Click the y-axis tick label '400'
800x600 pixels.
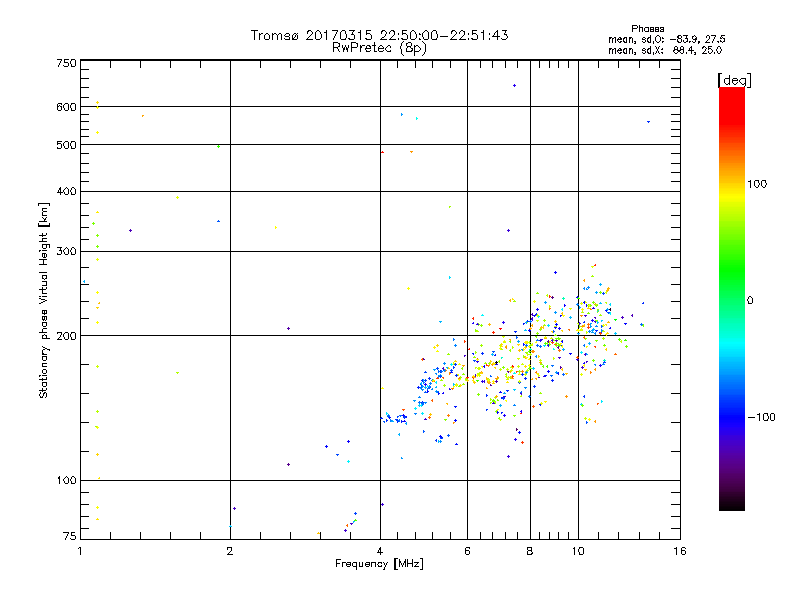click(66, 192)
